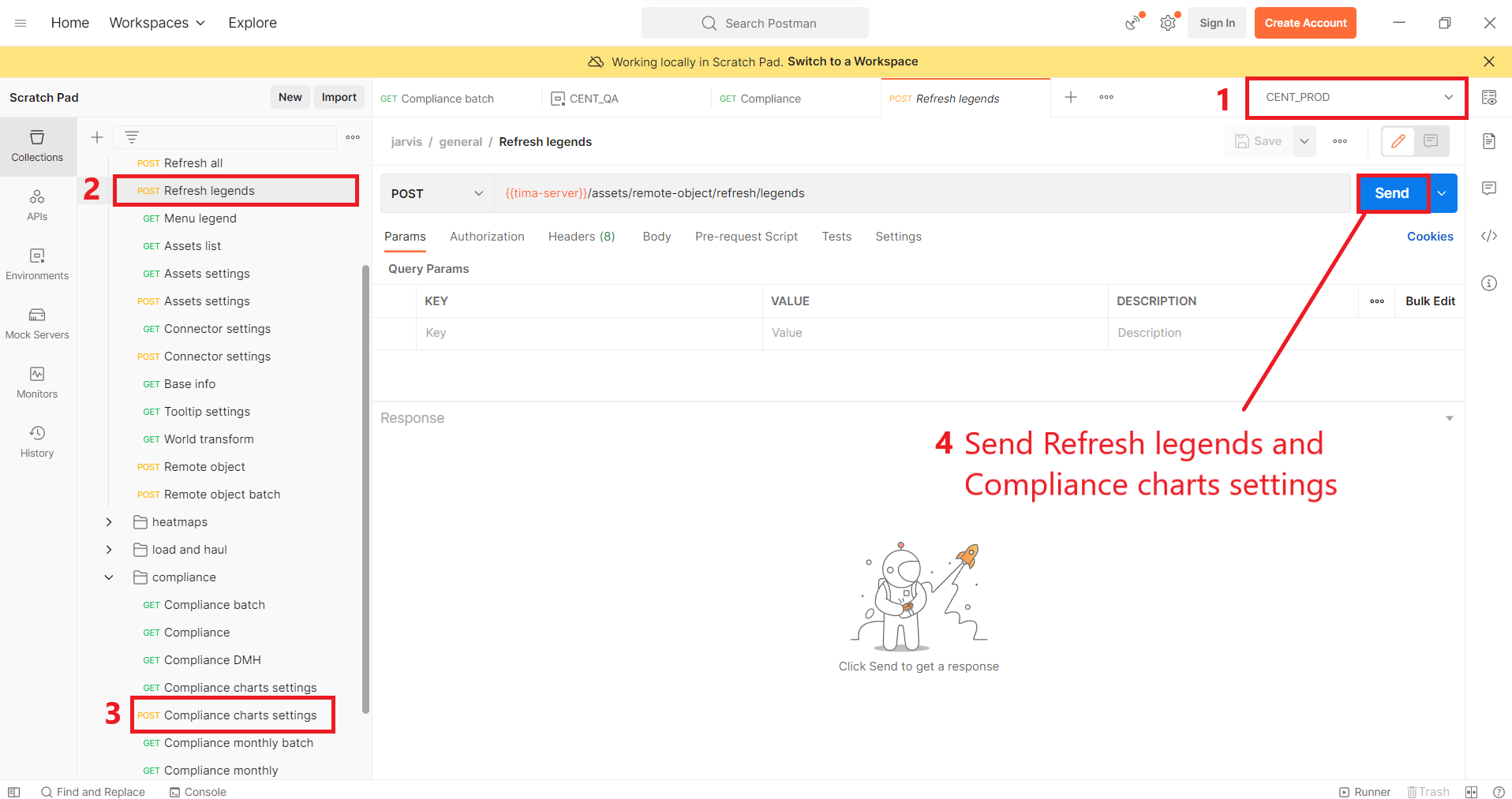Click the Send button

click(x=1392, y=193)
